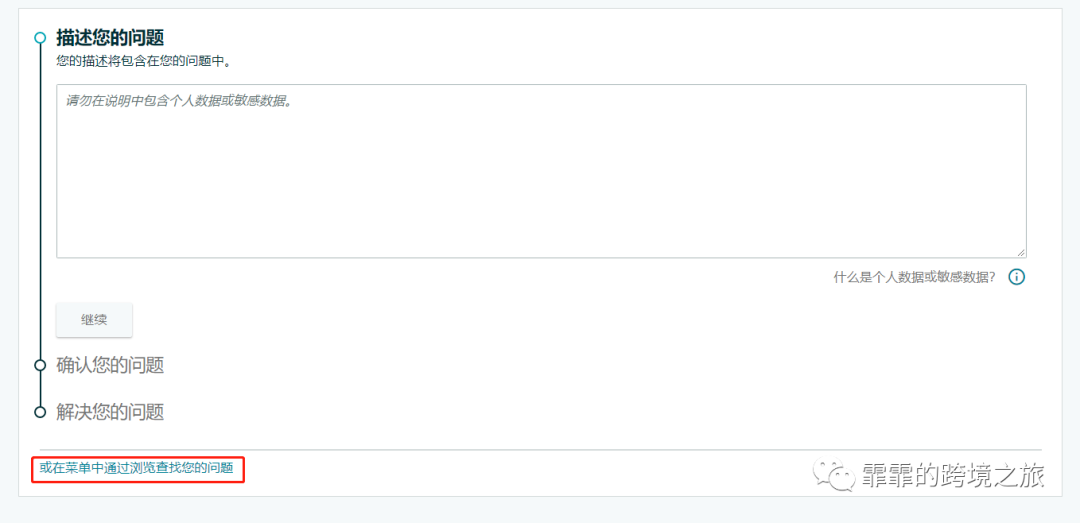The image size is (1080, 523).
Task: Select the teal step circle for 描述您的问题
Action: coord(40,37)
